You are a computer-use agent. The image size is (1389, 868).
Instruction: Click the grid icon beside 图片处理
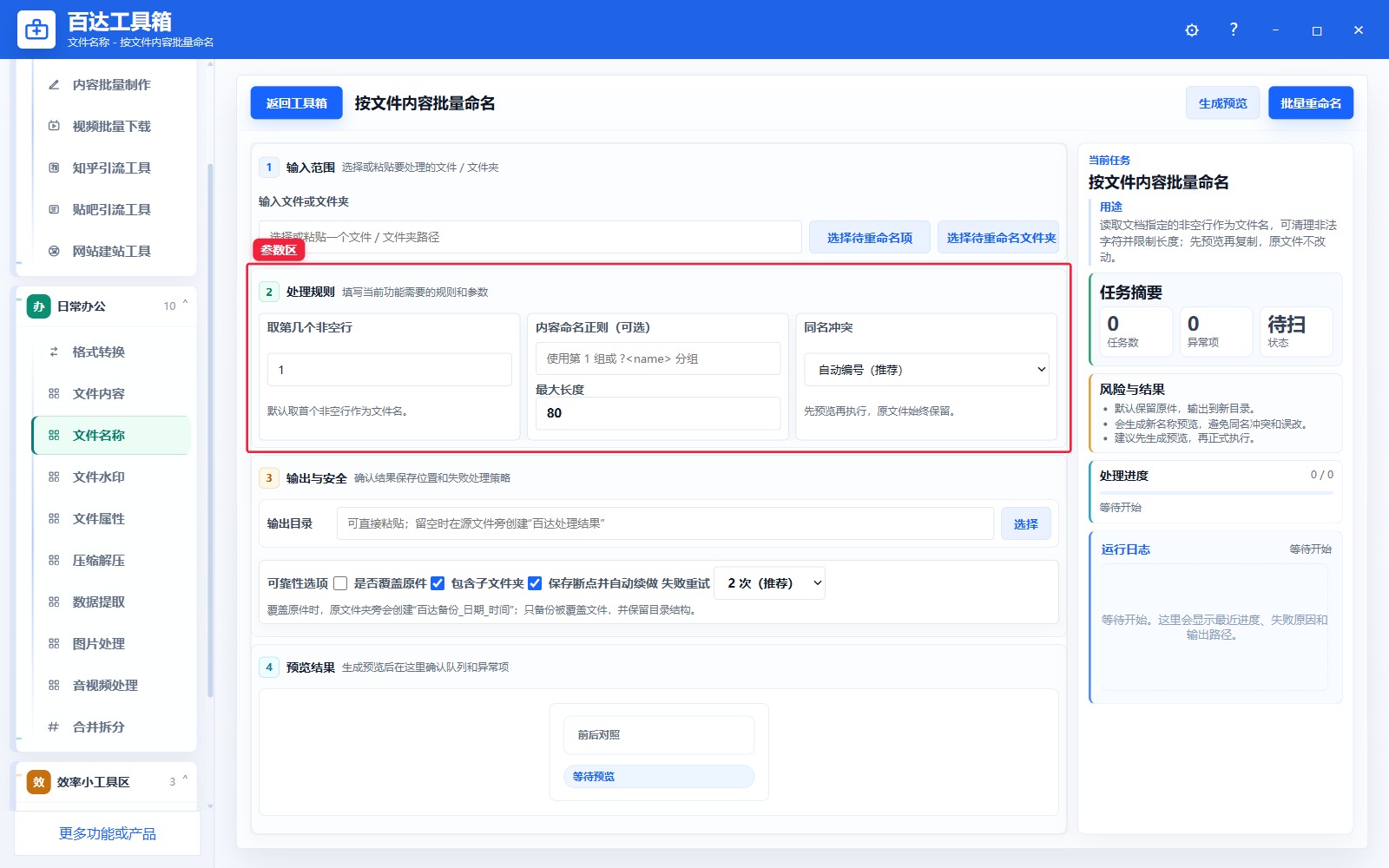[x=54, y=643]
